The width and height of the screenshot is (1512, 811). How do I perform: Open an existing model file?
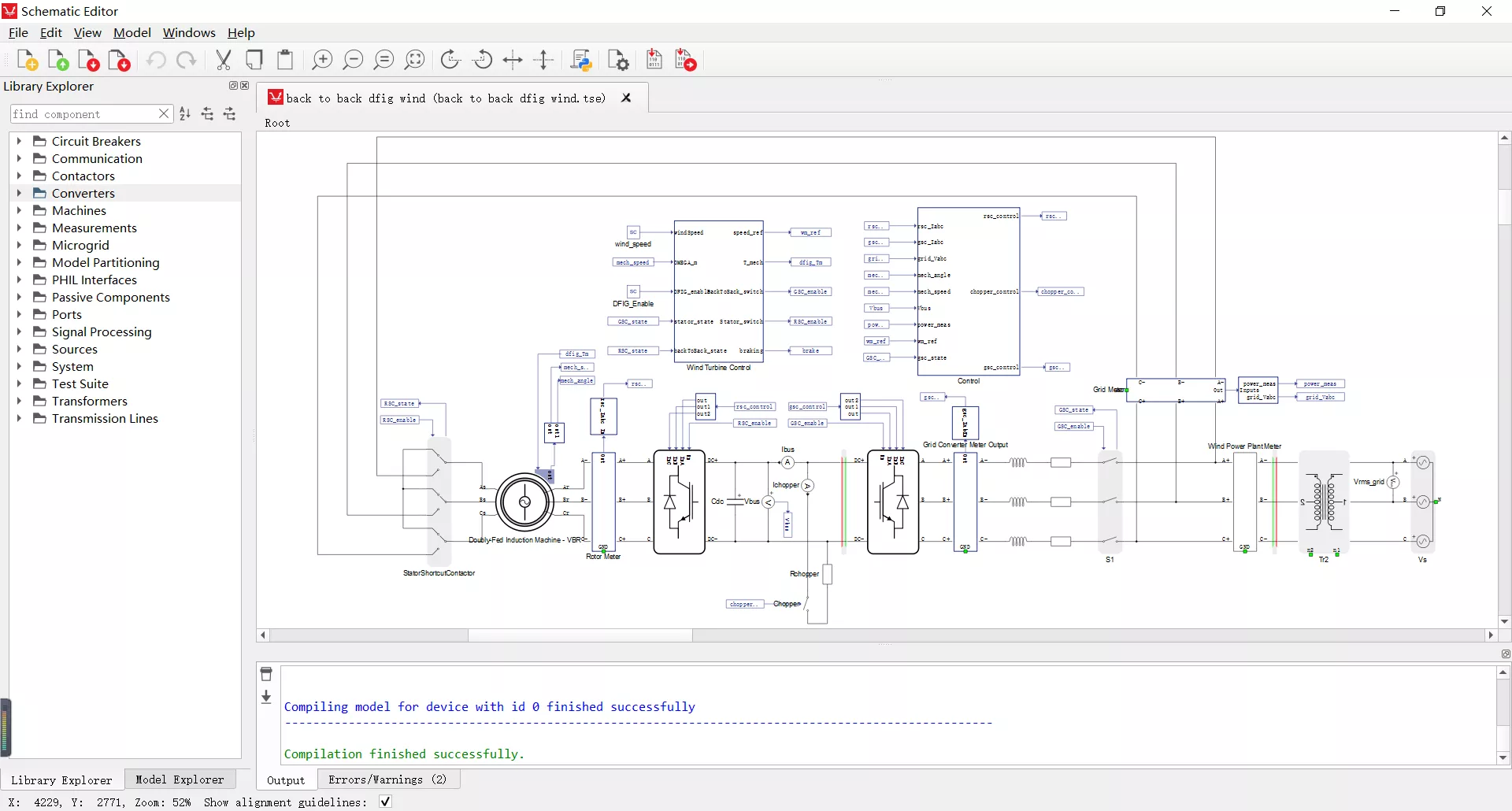coord(58,61)
